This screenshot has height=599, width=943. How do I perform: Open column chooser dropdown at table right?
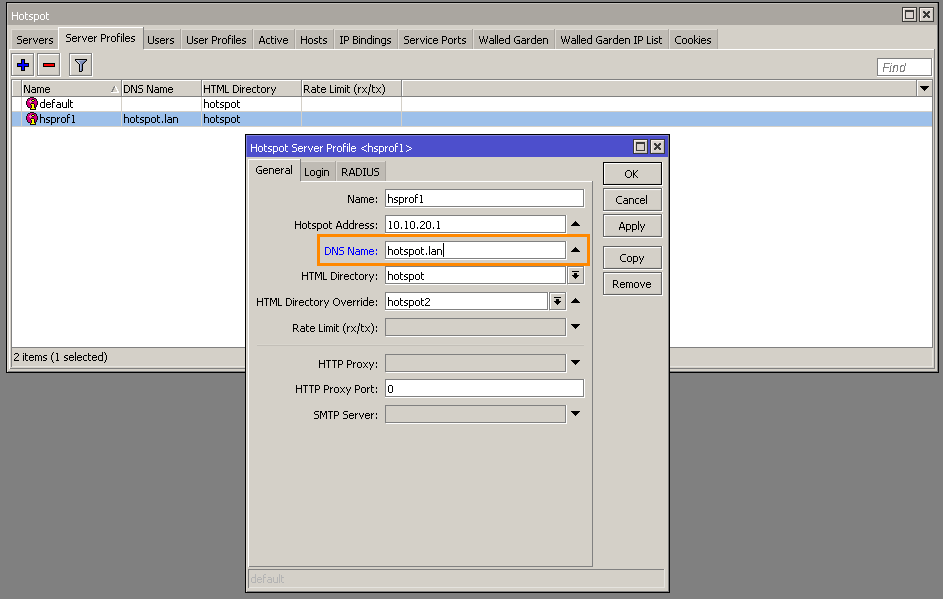tap(924, 89)
